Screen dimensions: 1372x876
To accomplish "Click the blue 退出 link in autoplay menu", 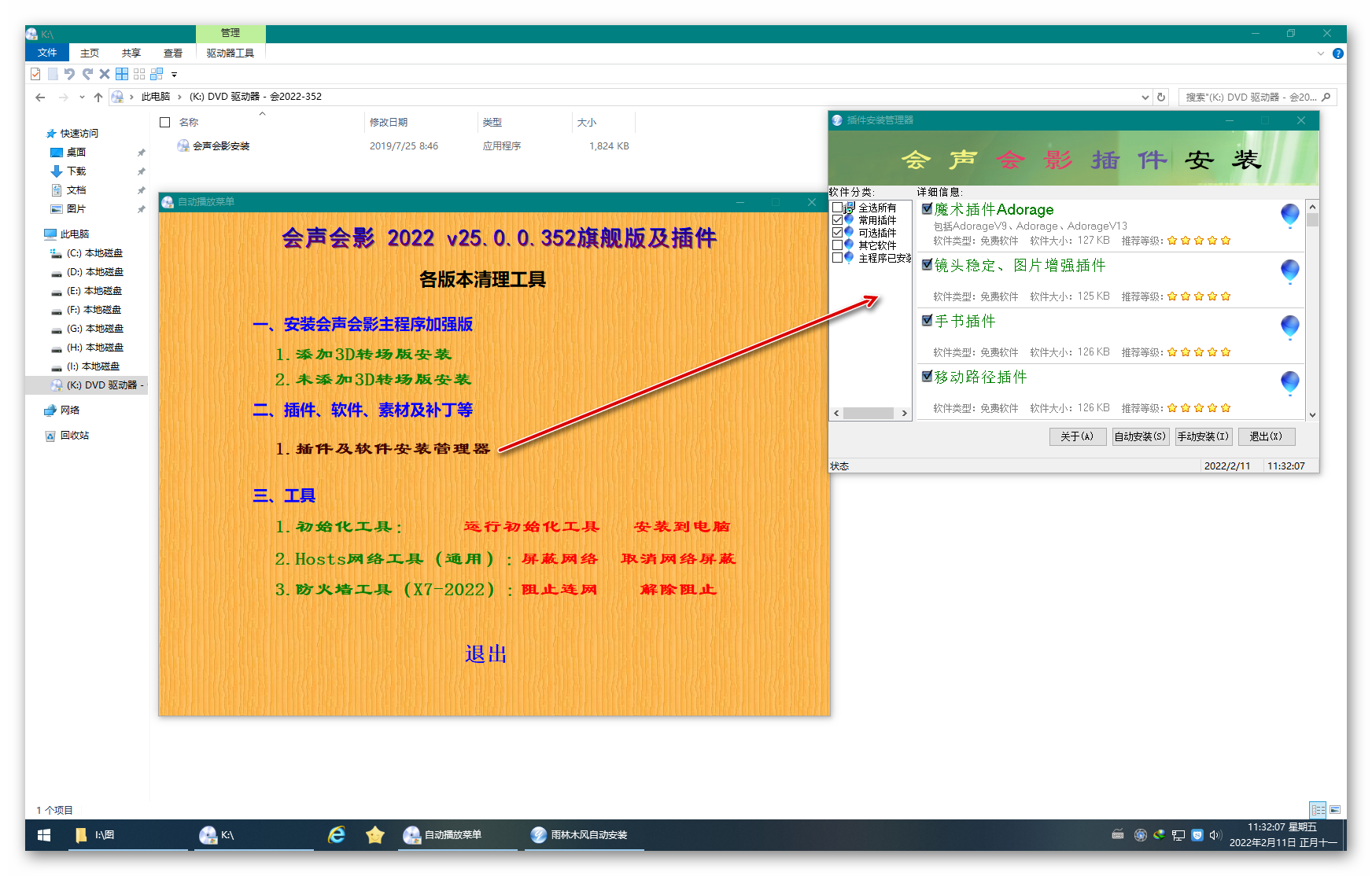I will coord(485,654).
